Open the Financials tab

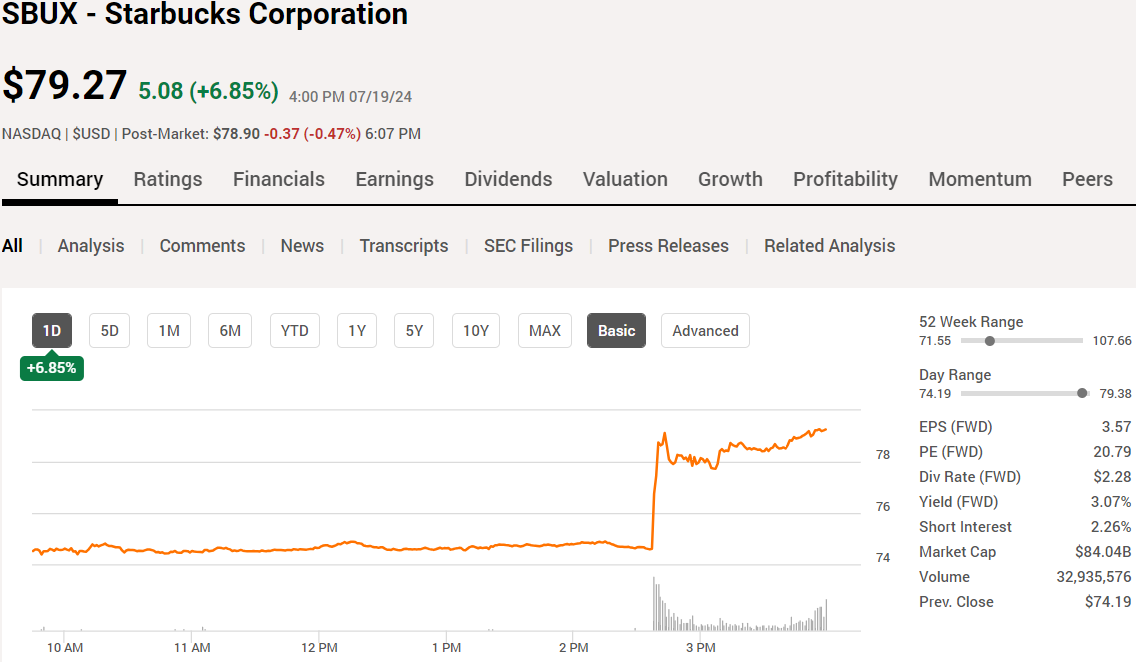[278, 179]
